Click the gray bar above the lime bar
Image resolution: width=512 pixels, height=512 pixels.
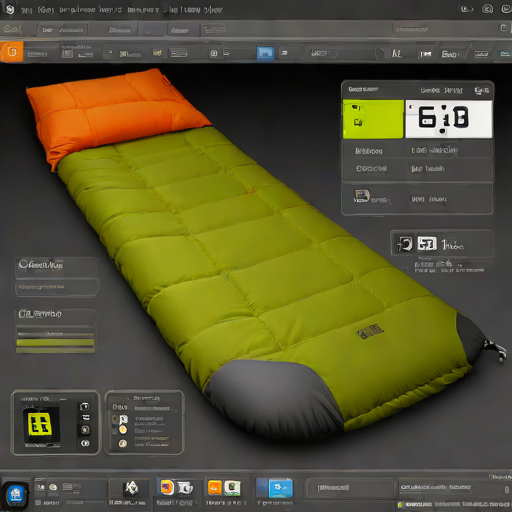pyautogui.click(x=55, y=333)
